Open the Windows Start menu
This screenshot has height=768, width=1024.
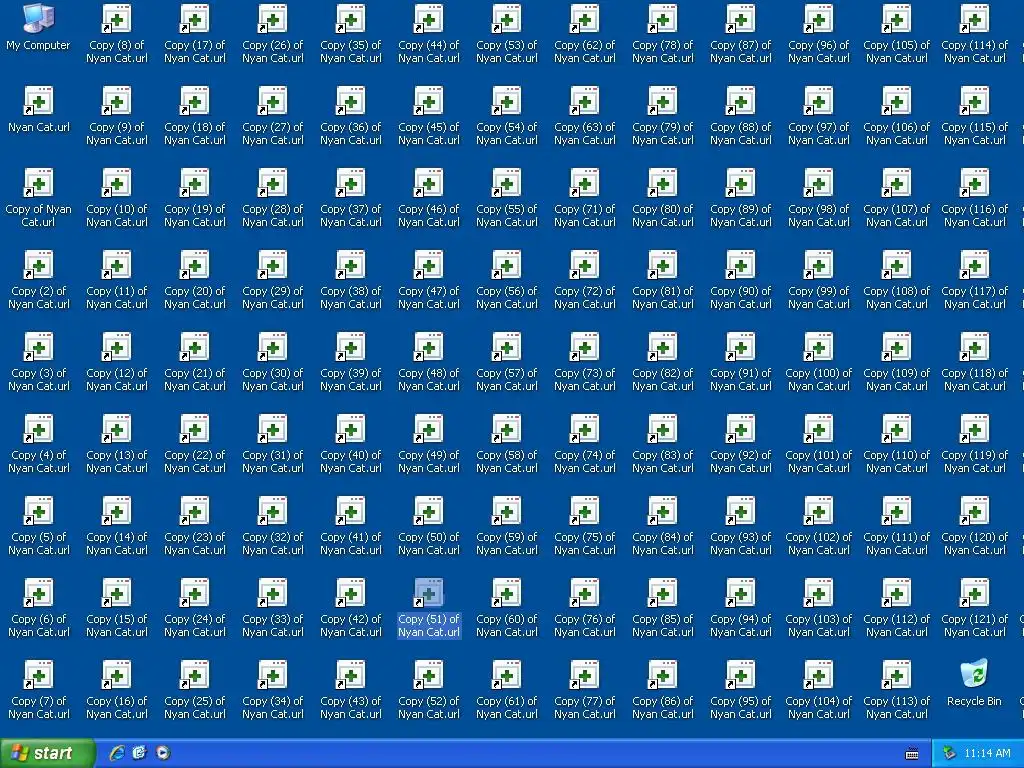(47, 753)
